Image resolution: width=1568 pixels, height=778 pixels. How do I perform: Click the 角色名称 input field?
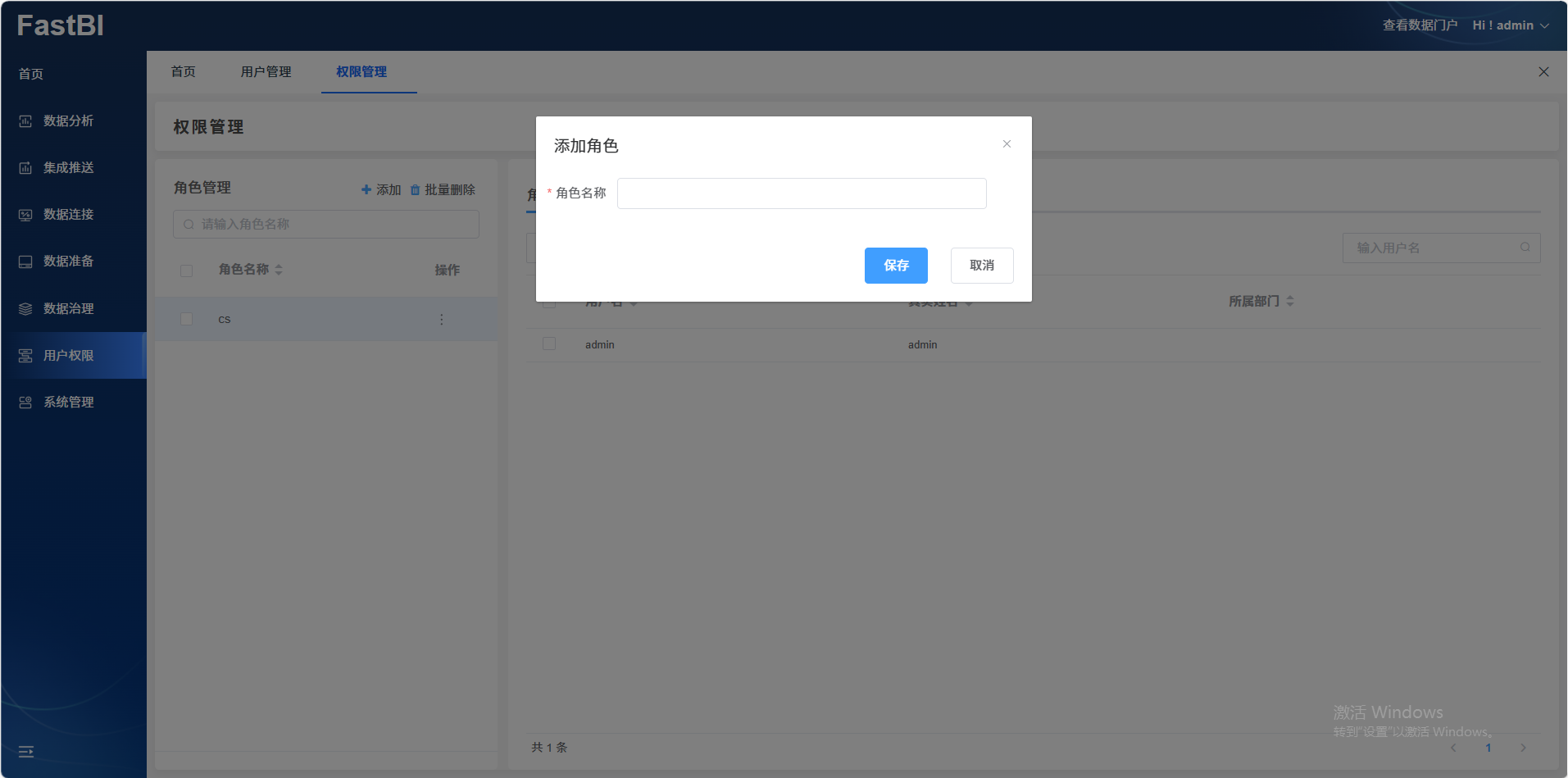coord(801,193)
